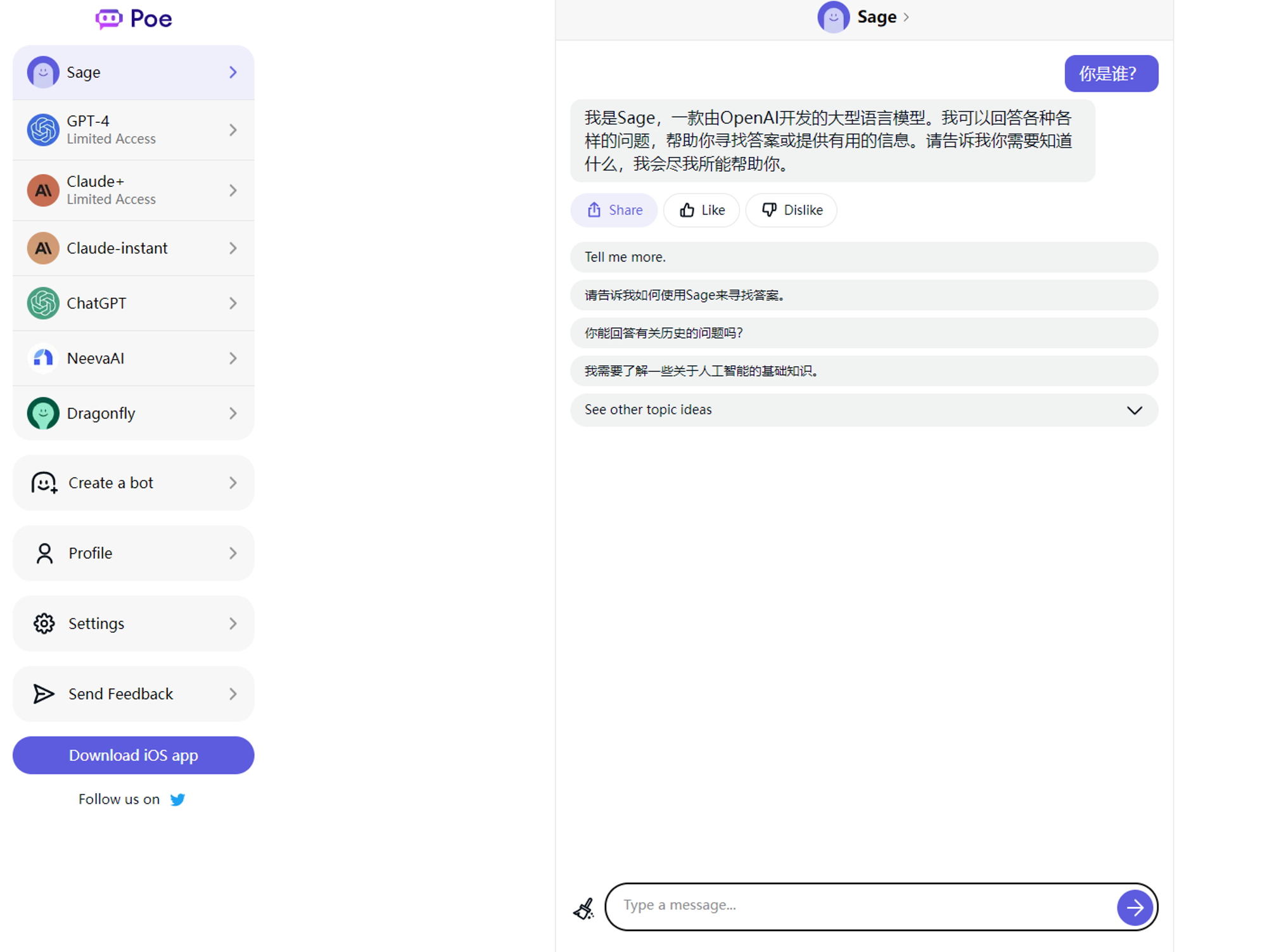This screenshot has height=952, width=1267.
Task: Open Sage bot name in header
Action: [877, 17]
